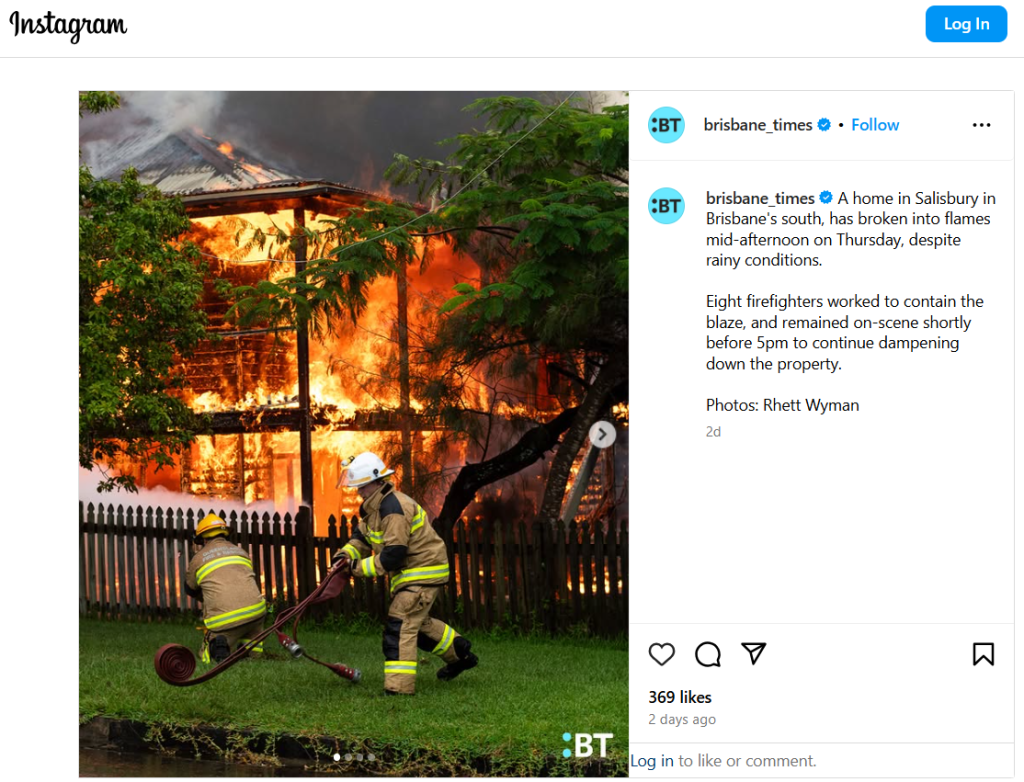The height and width of the screenshot is (782, 1024).
Task: Save post with the bookmark icon
Action: 983,654
